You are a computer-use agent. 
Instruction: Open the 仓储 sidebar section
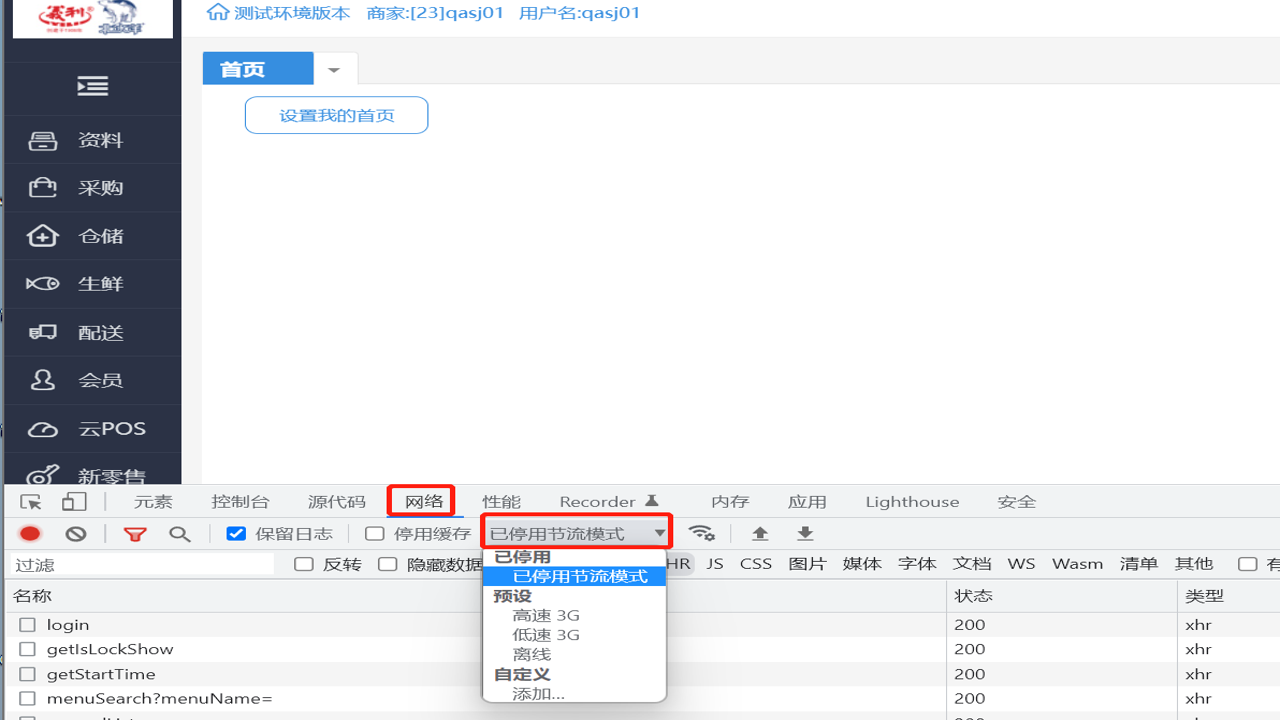(93, 236)
